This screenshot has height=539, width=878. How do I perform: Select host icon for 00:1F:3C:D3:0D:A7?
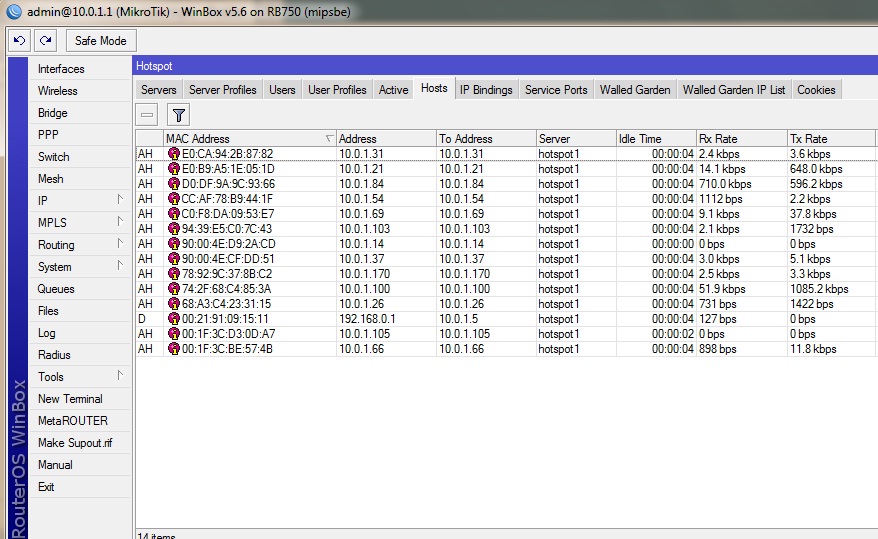[174, 334]
